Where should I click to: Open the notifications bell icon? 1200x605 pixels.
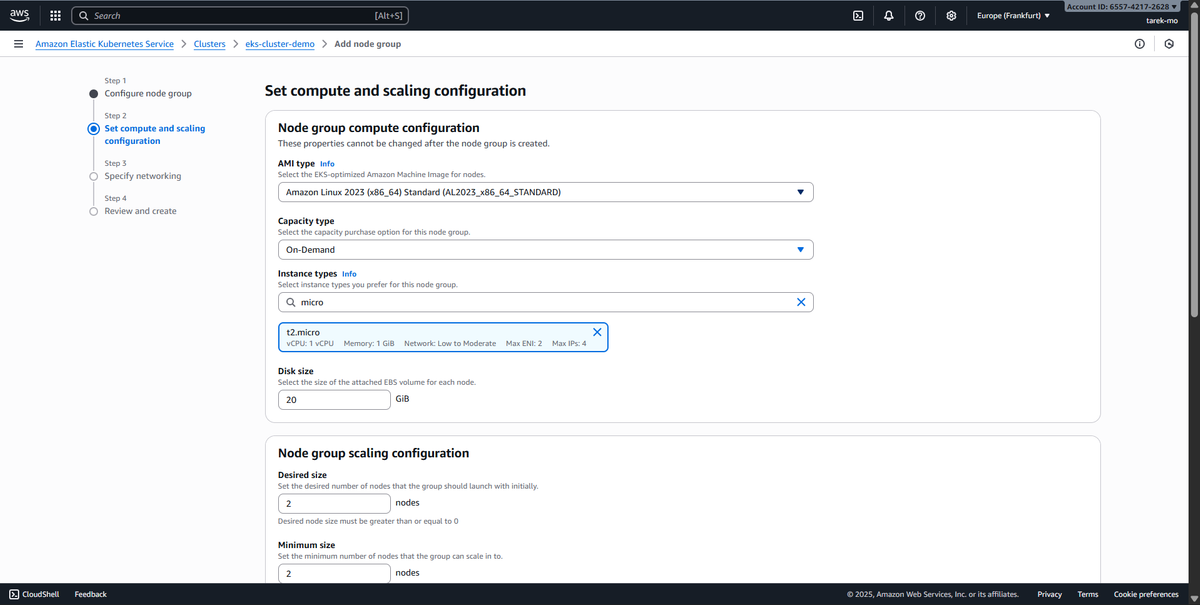889,16
